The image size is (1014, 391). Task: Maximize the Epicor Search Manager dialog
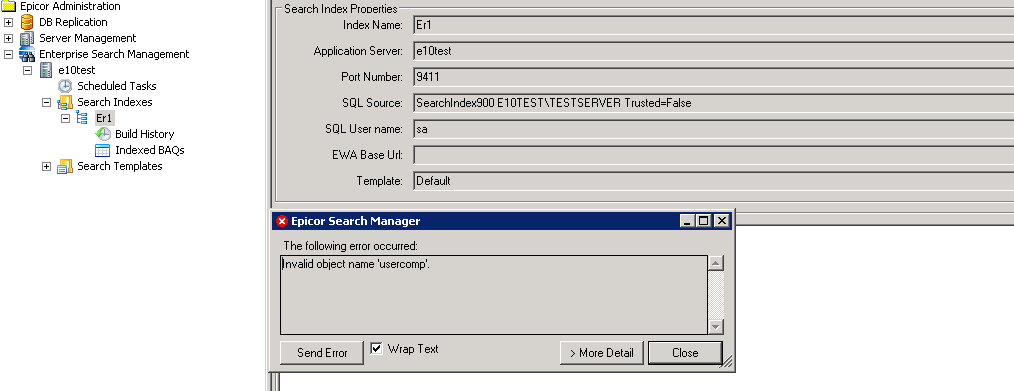coord(704,221)
